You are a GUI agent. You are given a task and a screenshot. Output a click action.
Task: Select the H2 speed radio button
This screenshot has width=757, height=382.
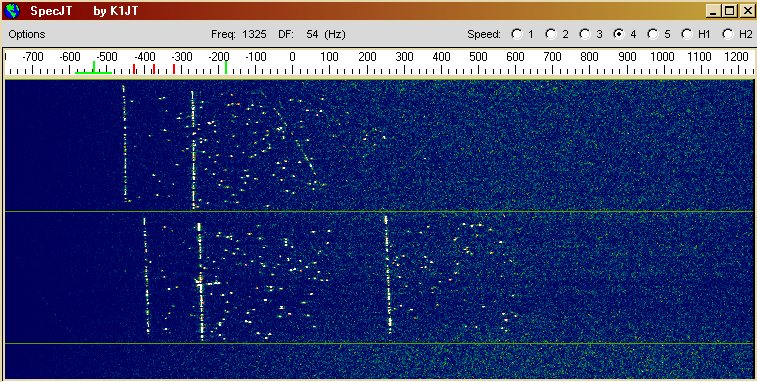point(728,34)
